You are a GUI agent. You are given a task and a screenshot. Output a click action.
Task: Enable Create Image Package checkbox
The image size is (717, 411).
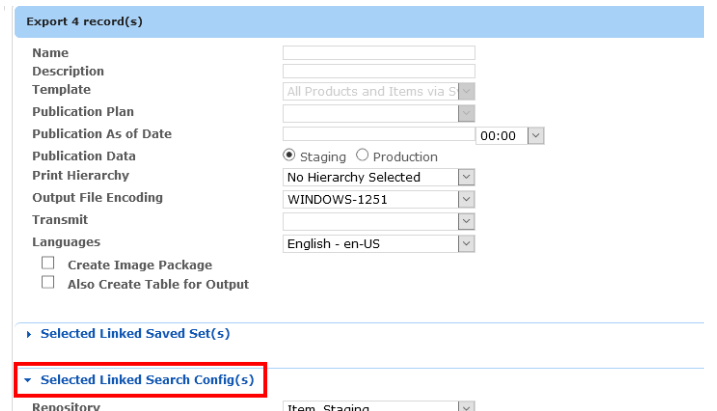point(48,263)
